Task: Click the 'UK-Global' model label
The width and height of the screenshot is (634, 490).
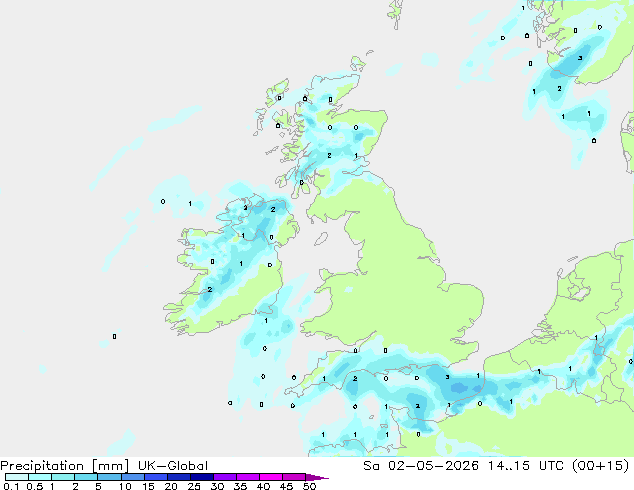Action: pos(173,466)
